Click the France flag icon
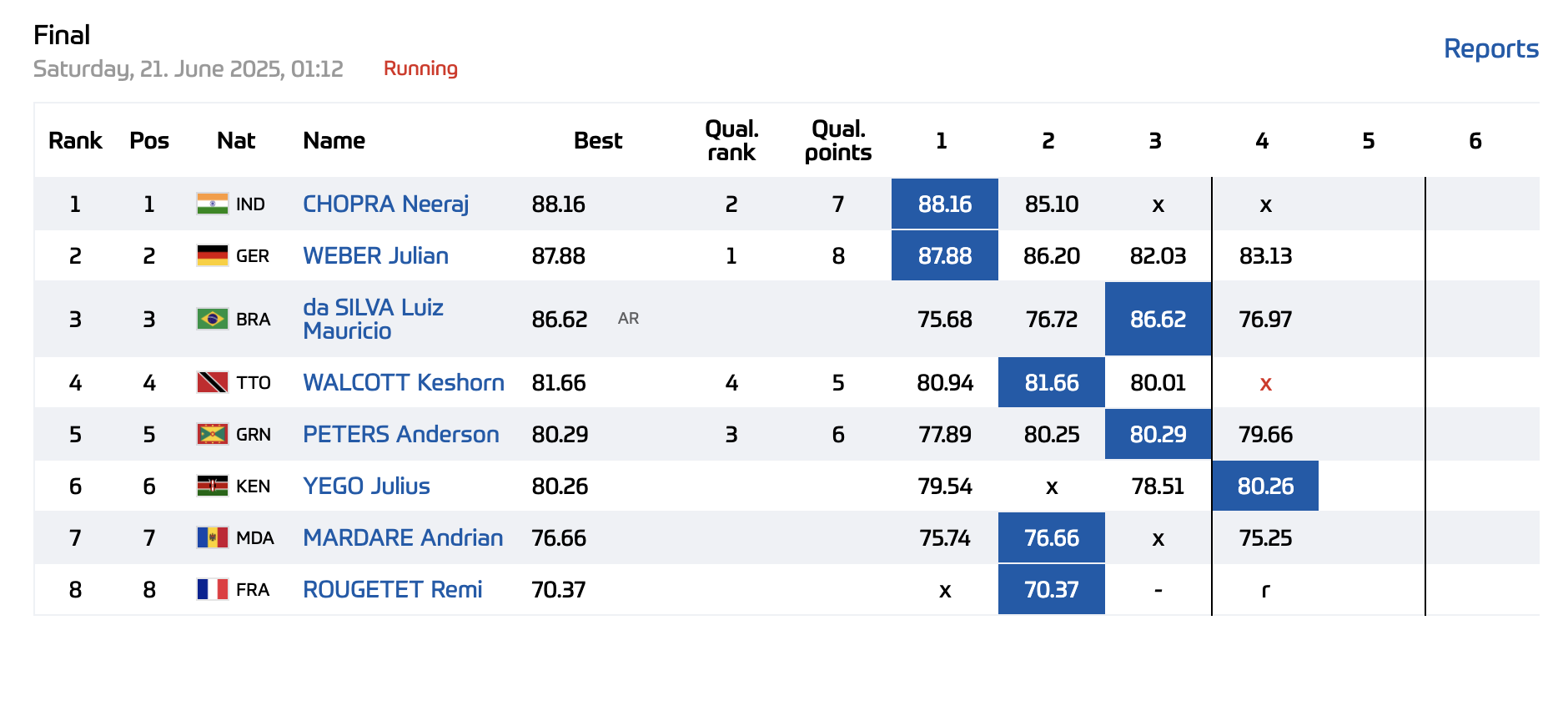The height and width of the screenshot is (726, 1568). coord(212,589)
